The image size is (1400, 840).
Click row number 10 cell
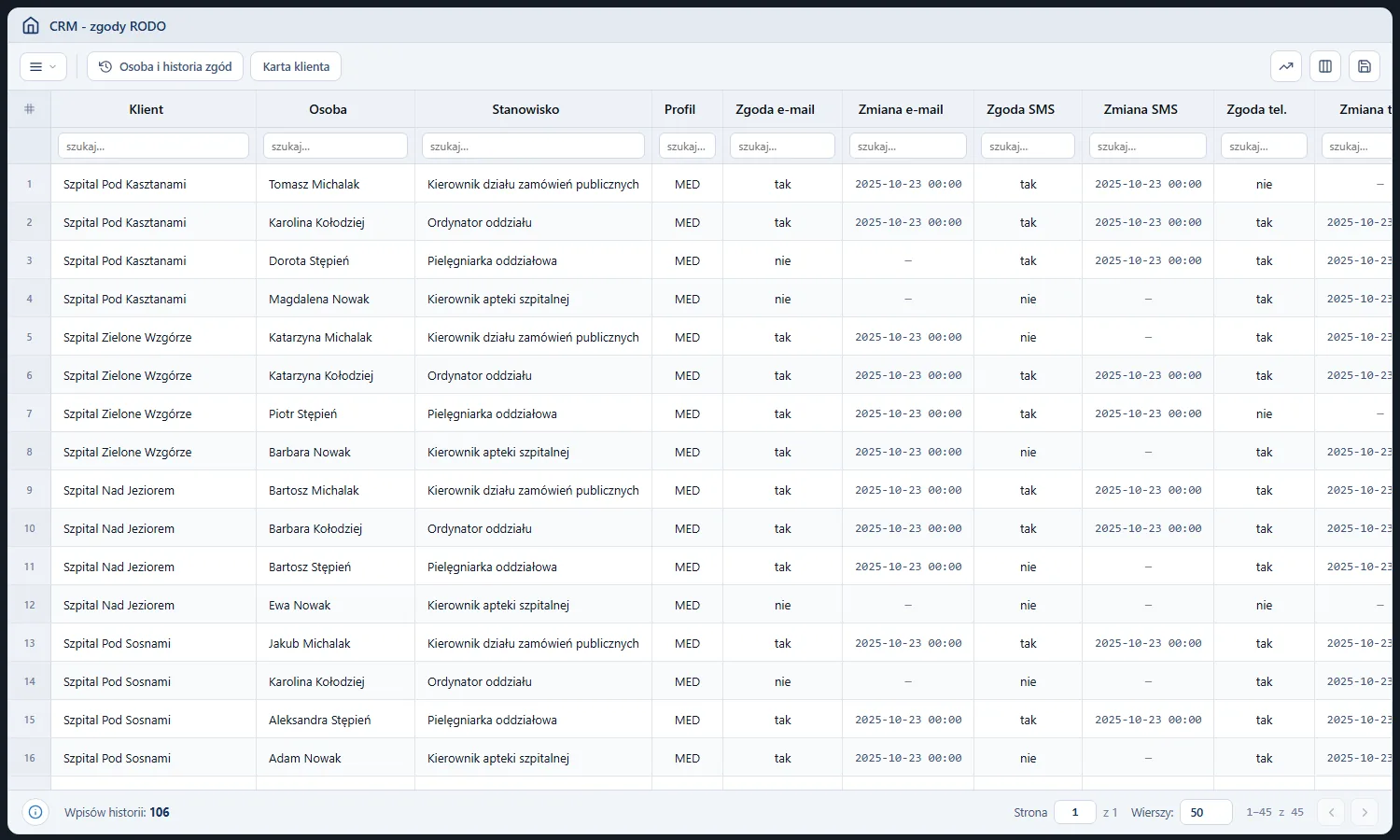[29, 528]
